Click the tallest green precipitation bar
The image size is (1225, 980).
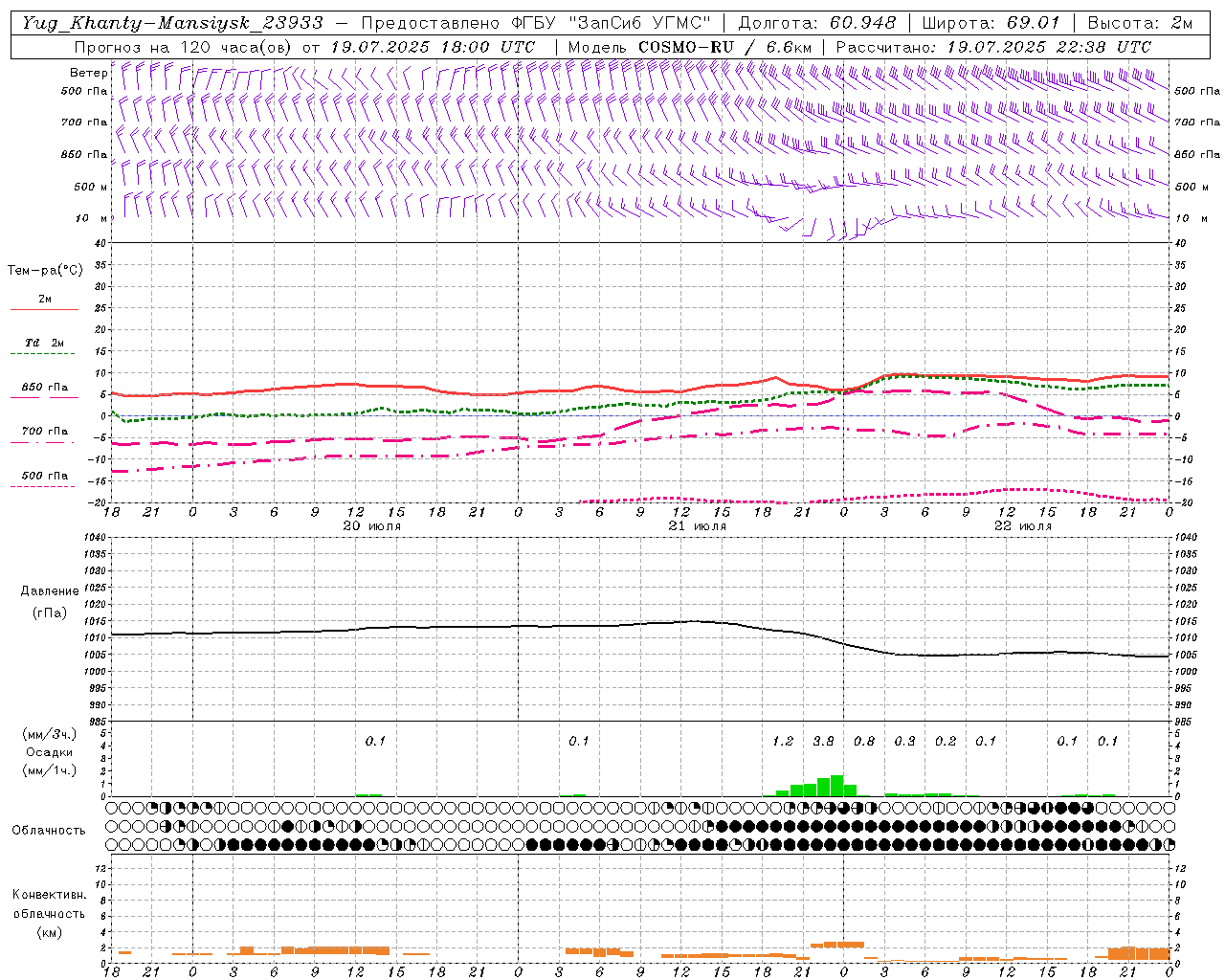pyautogui.click(x=836, y=786)
